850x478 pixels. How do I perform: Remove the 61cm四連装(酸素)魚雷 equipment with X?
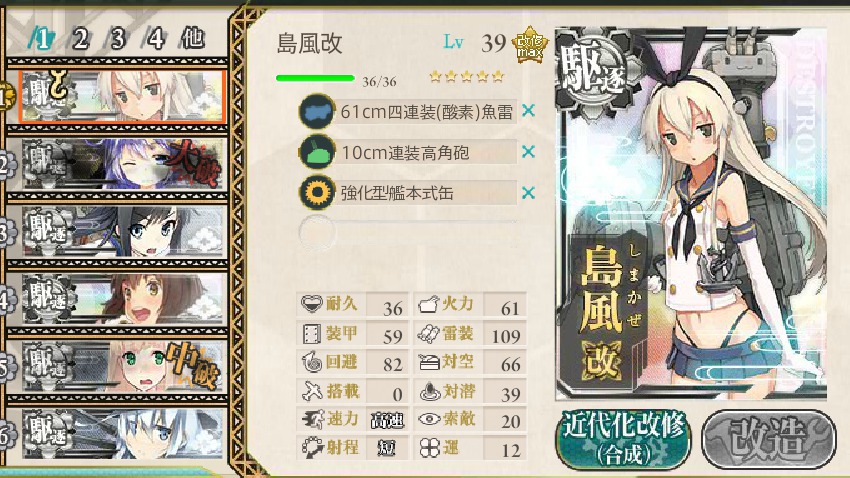(528, 111)
